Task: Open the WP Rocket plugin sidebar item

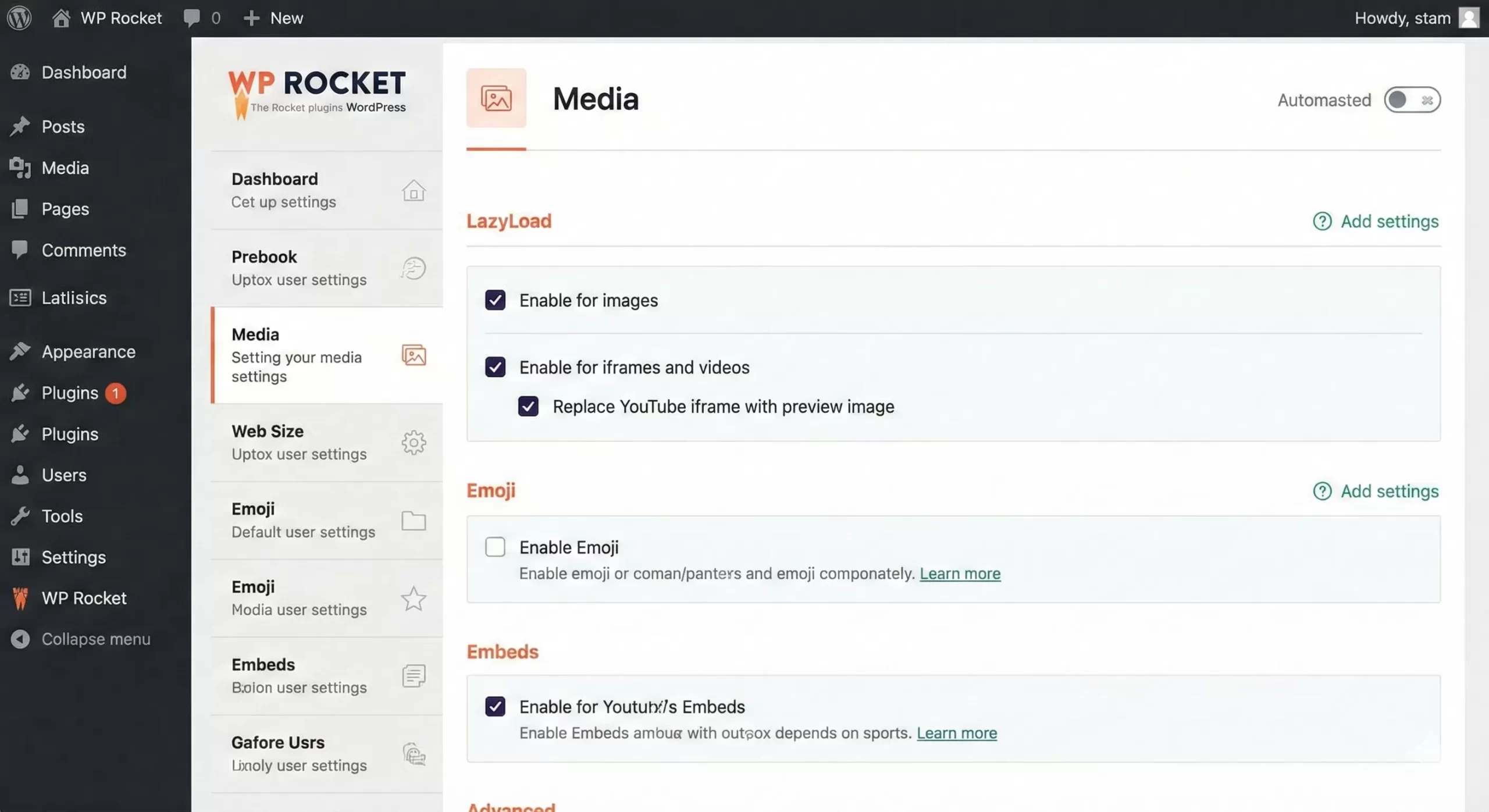Action: 83,598
